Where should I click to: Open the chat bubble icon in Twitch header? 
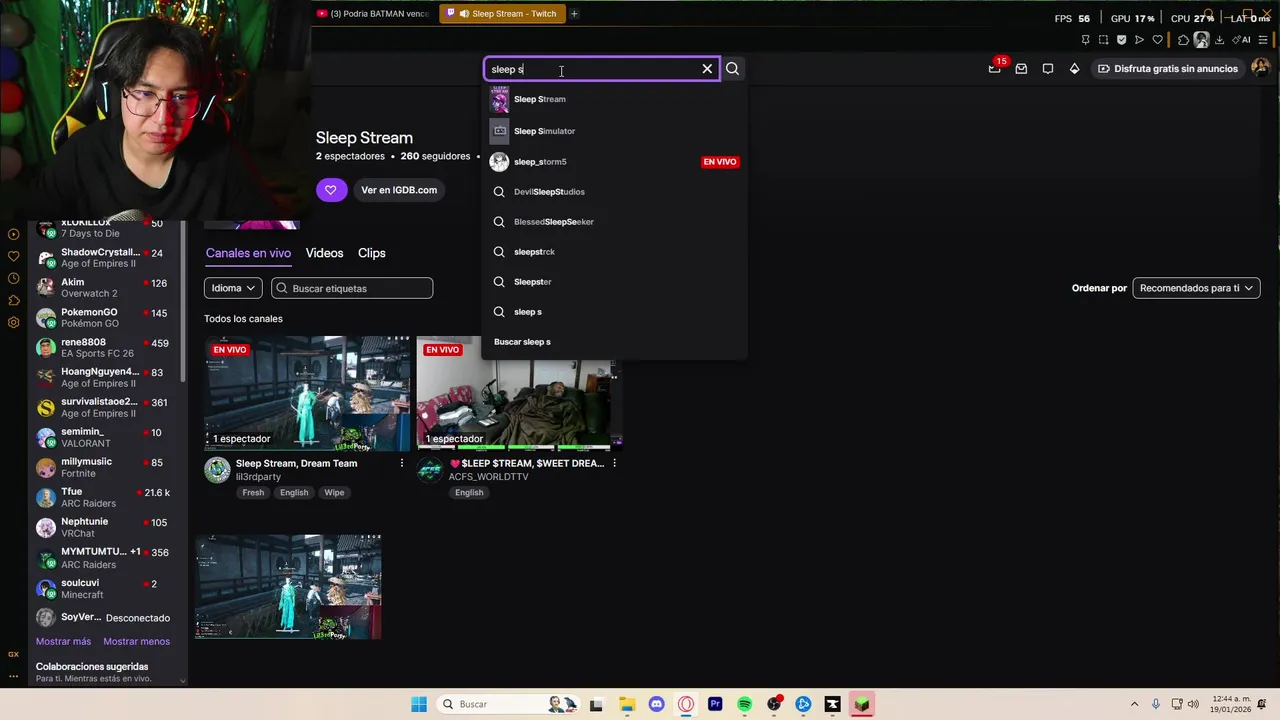[1048, 69]
